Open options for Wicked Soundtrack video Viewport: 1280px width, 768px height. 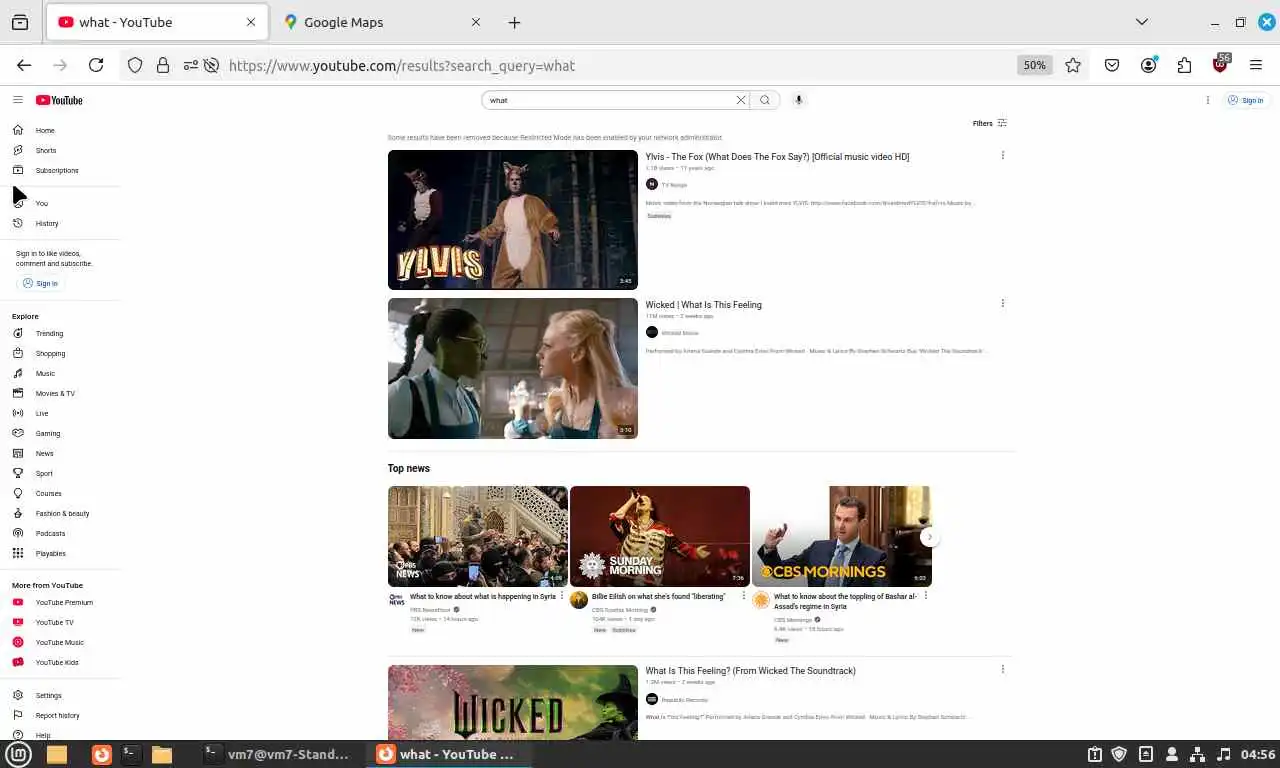(x=1003, y=669)
